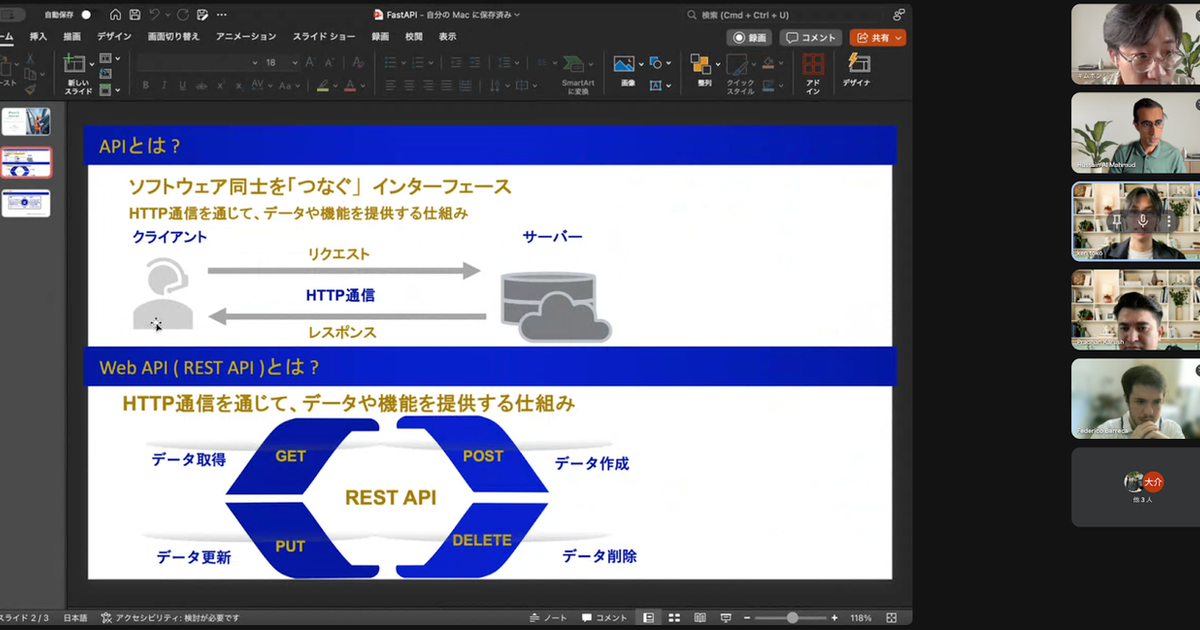Open the change case Aa dropdown

[291, 85]
